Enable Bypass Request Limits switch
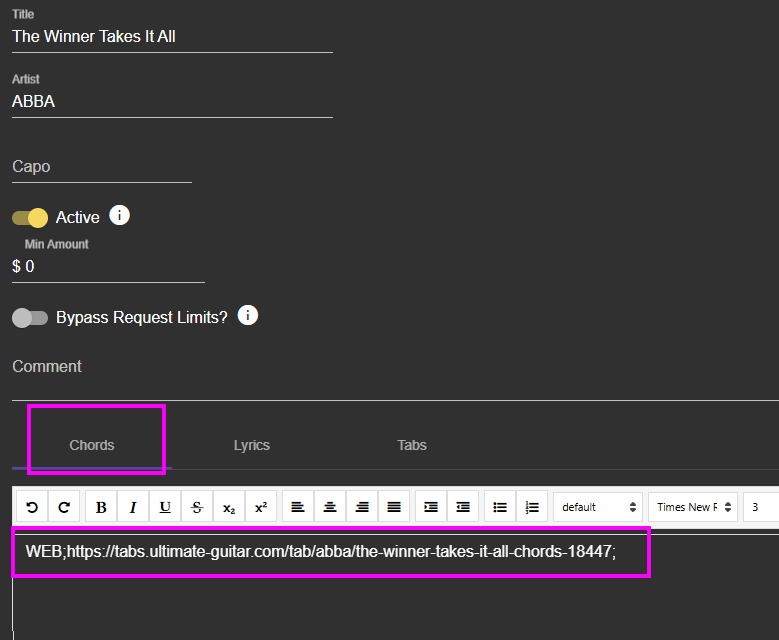 [30, 318]
